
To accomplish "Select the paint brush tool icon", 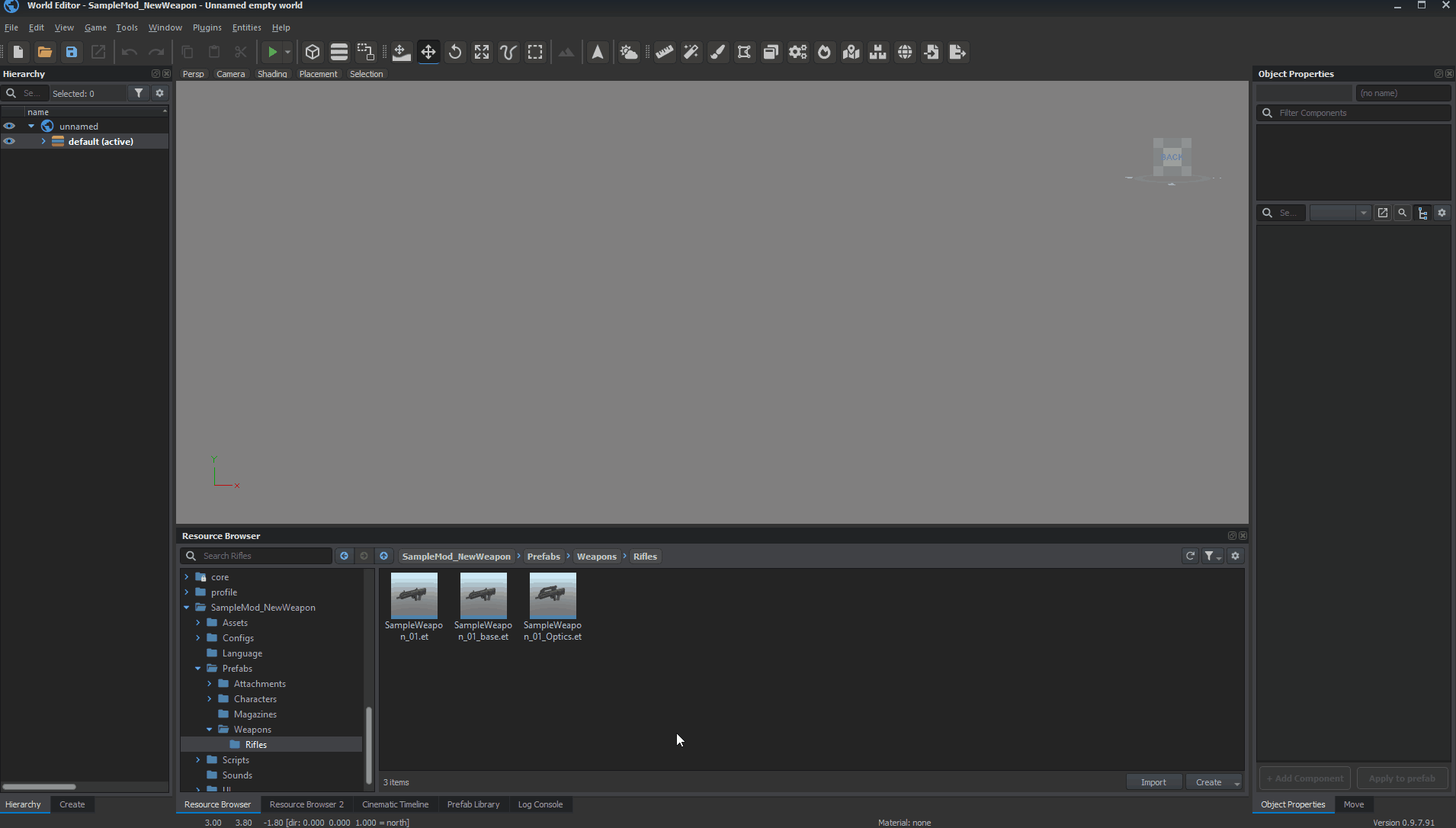I will [717, 53].
